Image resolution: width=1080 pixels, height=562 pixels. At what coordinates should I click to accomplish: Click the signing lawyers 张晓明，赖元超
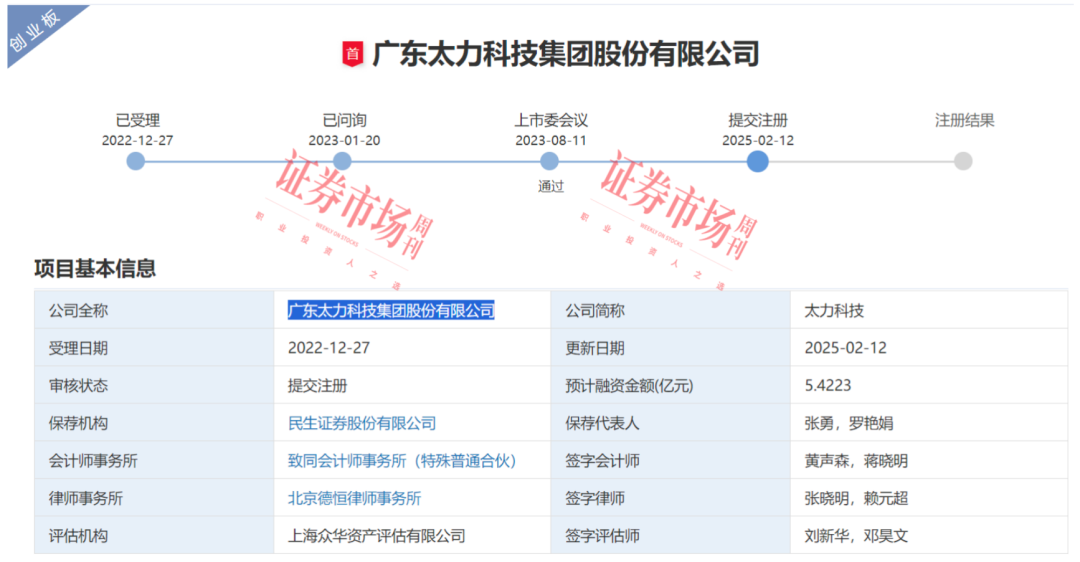pyautogui.click(x=856, y=498)
